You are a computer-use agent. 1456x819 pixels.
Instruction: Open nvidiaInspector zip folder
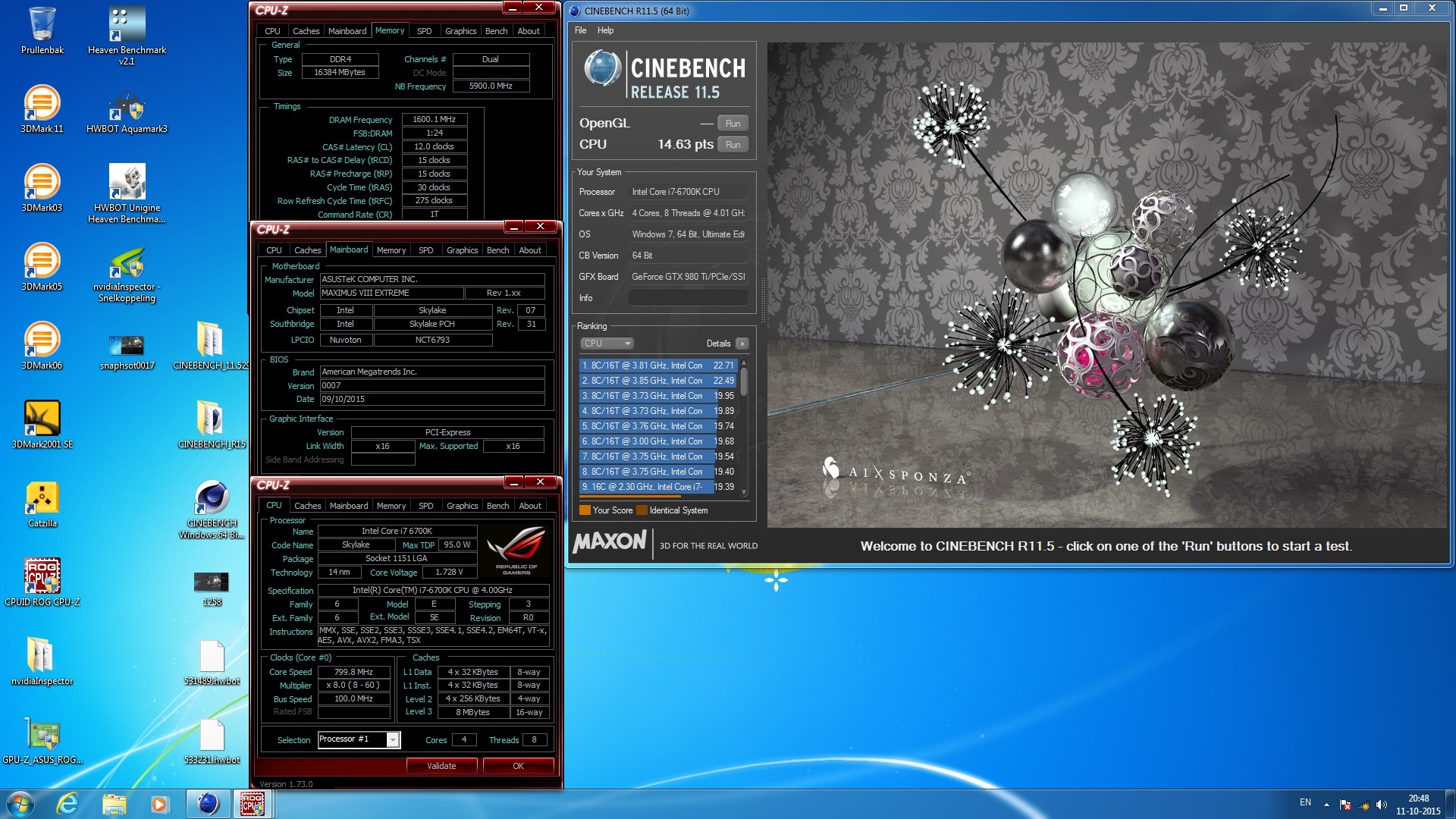pos(42,661)
